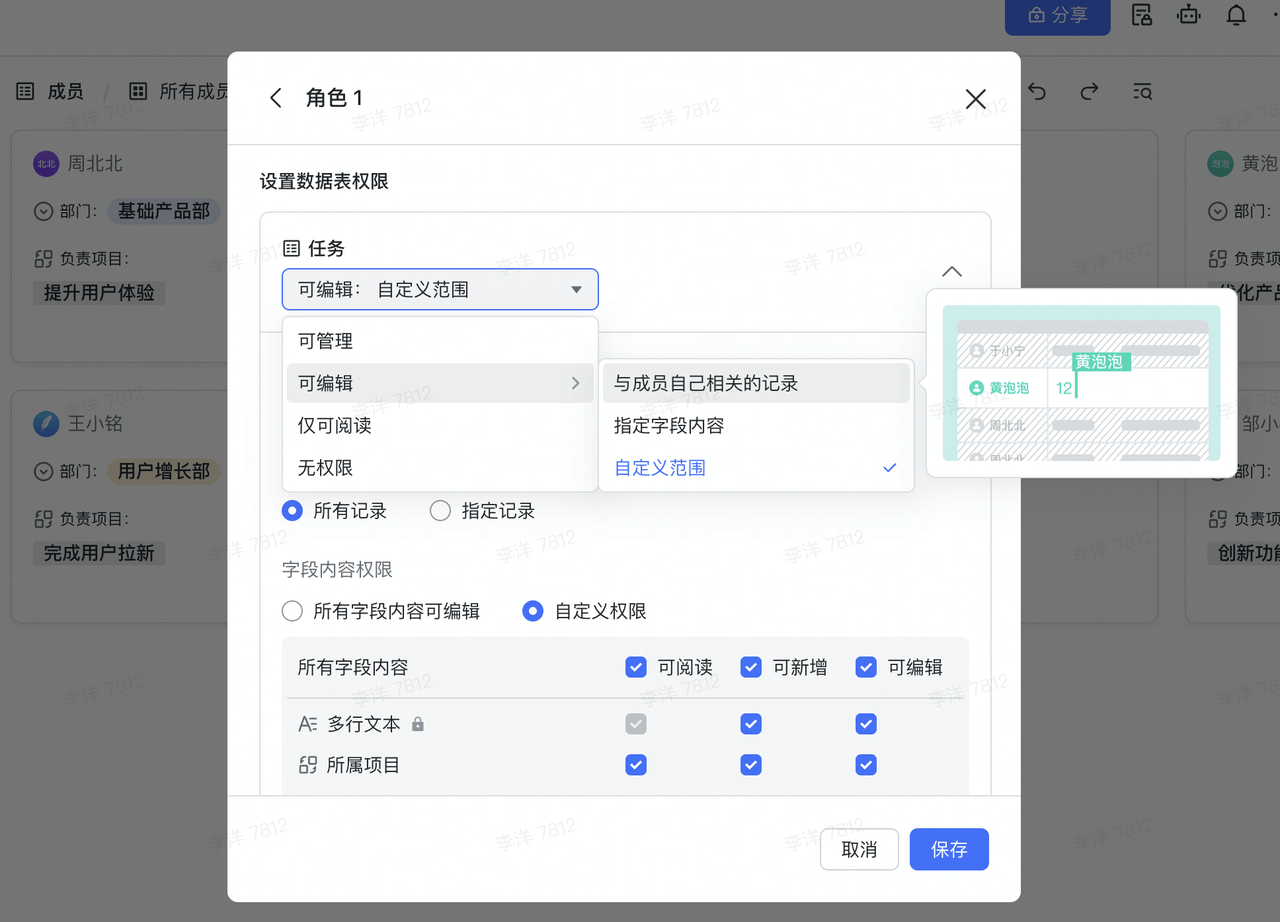Select 所有字段内容可编辑 radio option
Image resolution: width=1280 pixels, height=922 pixels.
point(292,611)
